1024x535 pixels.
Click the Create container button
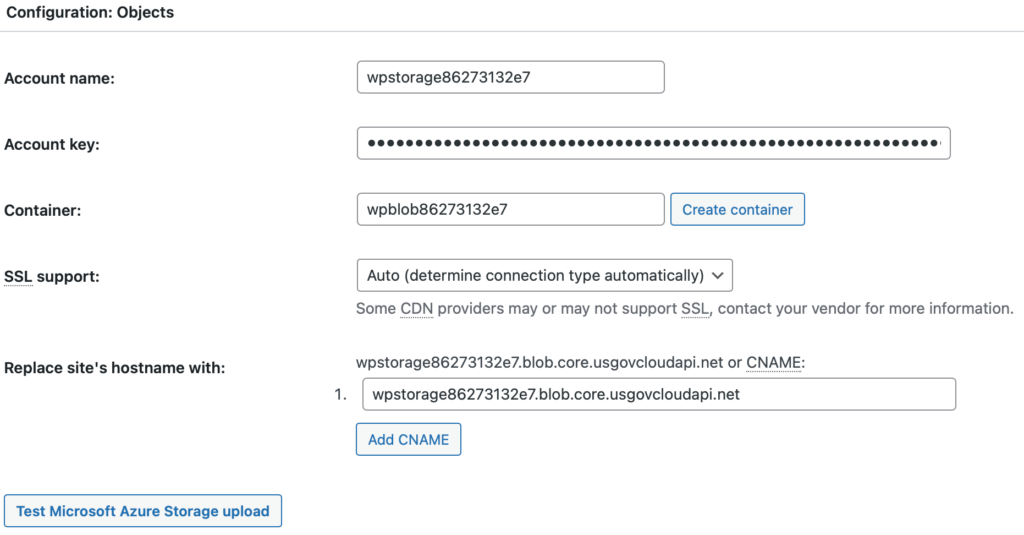point(737,209)
